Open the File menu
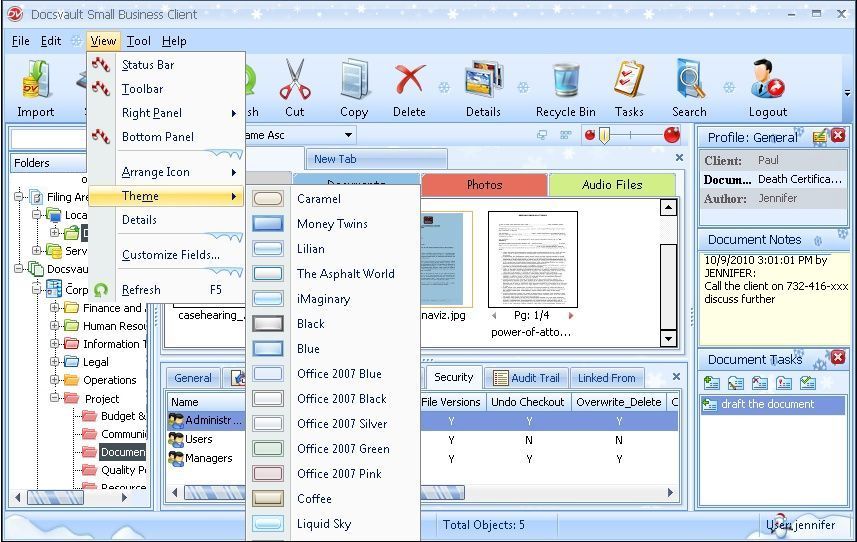This screenshot has height=542, width=857. [x=21, y=41]
